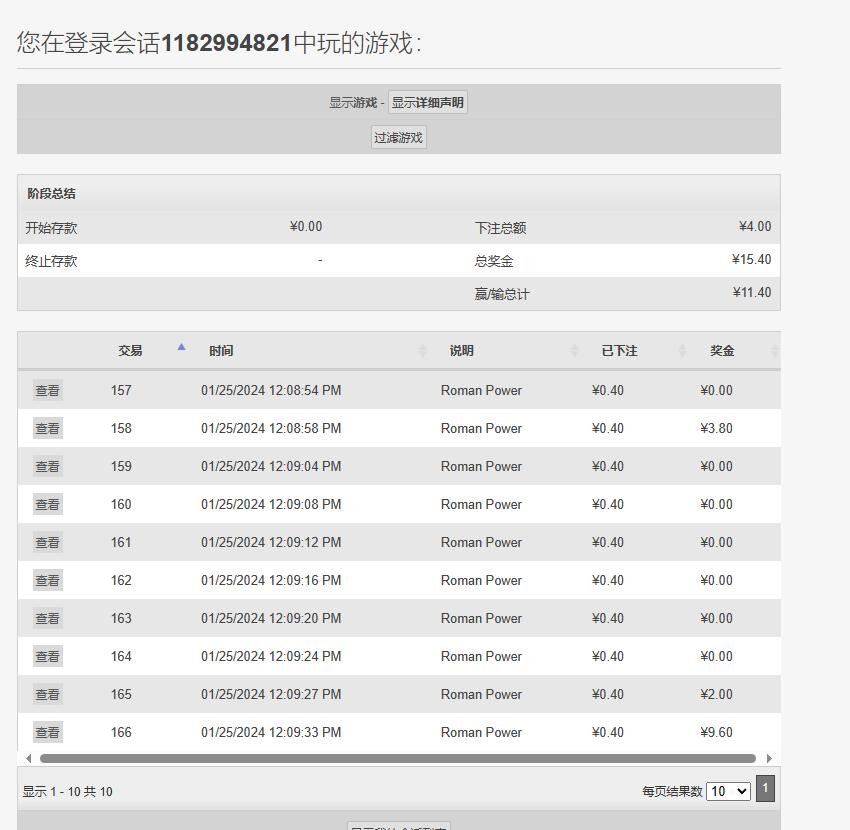Open the 过滤游戏 filter button
The image size is (850, 830).
point(398,138)
